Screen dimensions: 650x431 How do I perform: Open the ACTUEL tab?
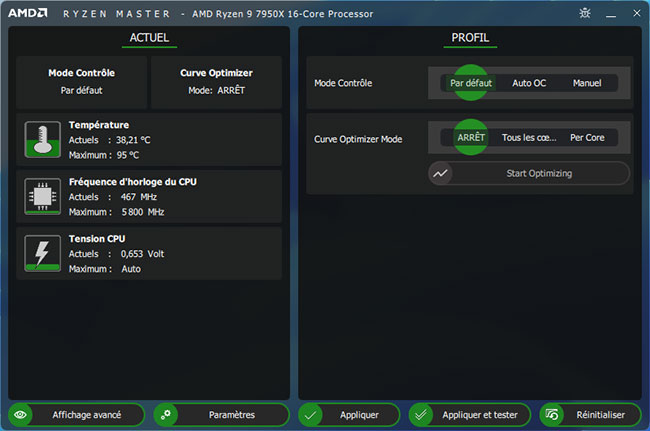[150, 38]
